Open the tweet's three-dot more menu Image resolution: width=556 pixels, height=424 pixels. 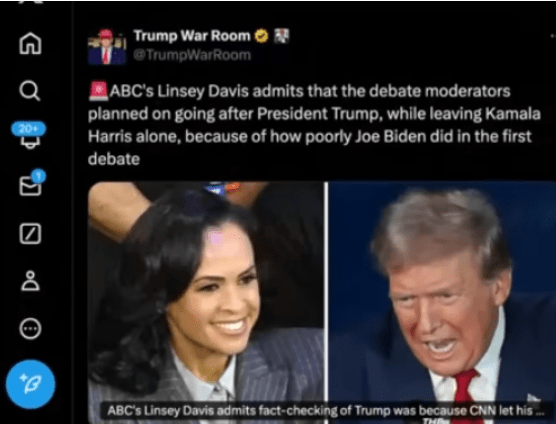tap(553, 36)
